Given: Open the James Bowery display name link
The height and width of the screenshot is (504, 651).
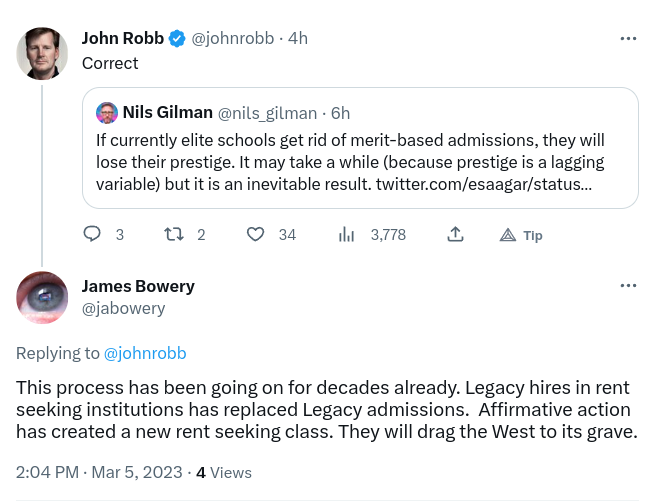Looking at the screenshot, I should pos(138,286).
